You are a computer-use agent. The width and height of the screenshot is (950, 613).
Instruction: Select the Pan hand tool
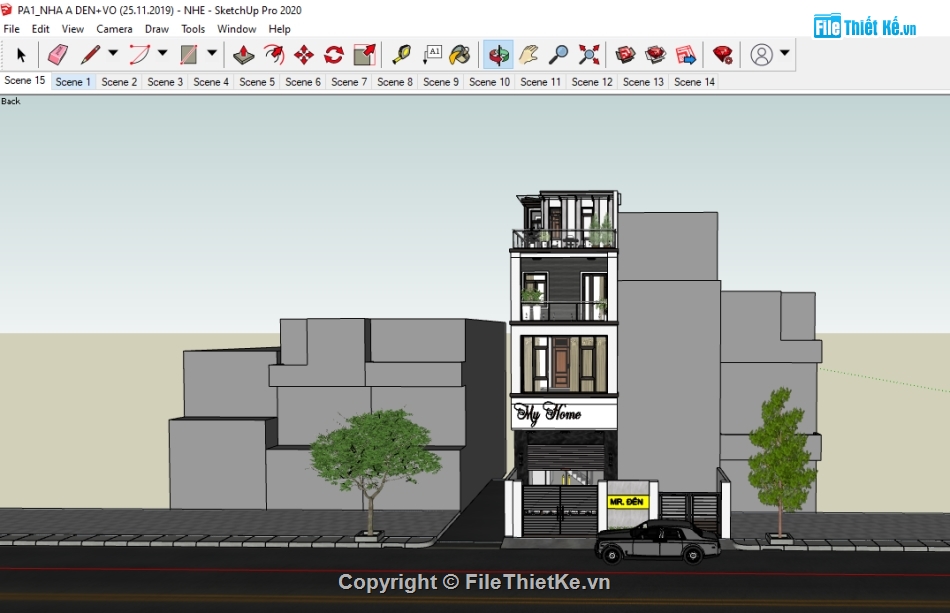[529, 55]
